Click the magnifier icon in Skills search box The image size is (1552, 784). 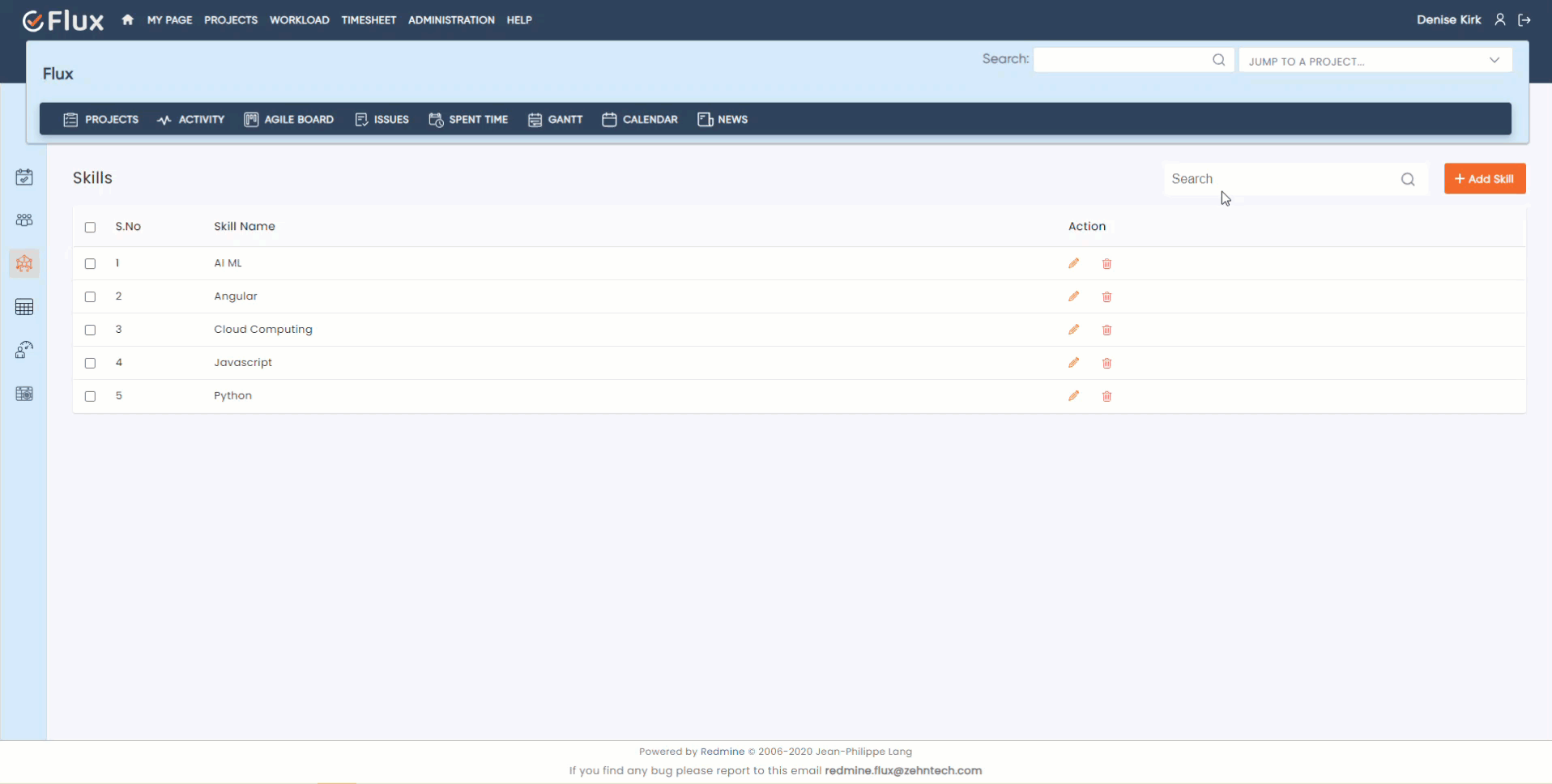coord(1408,180)
